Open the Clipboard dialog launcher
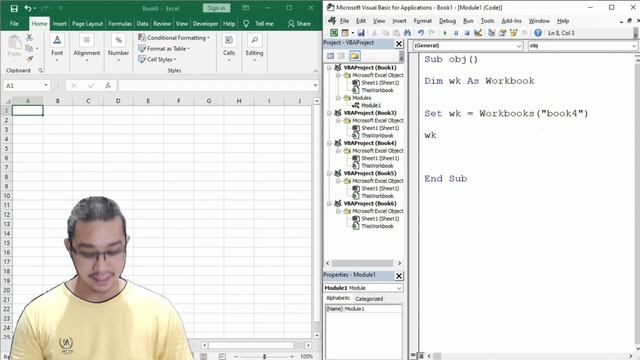 [41, 70]
